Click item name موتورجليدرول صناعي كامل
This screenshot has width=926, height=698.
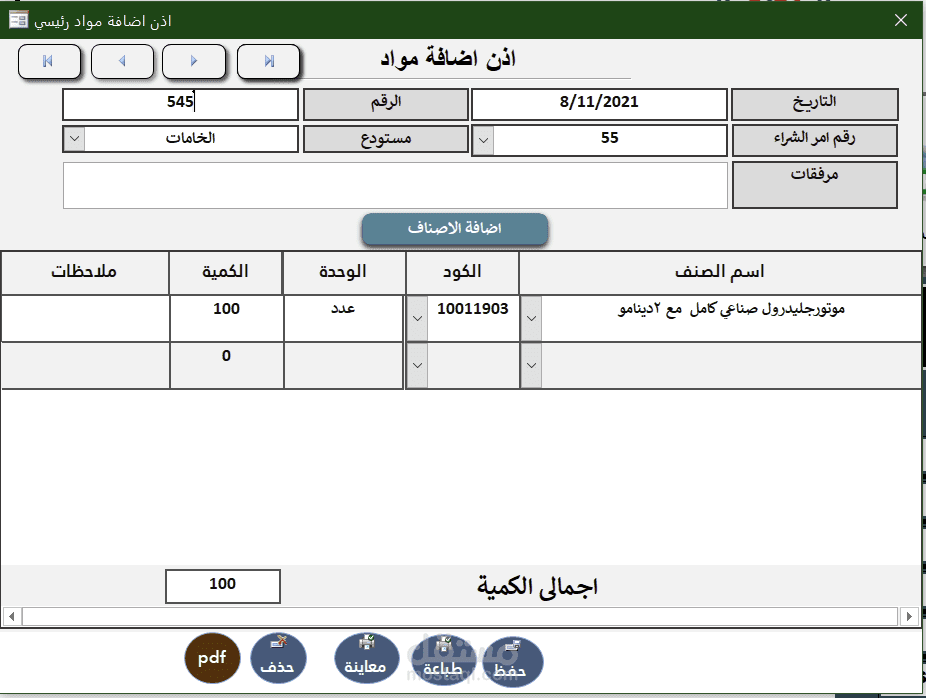731,318
